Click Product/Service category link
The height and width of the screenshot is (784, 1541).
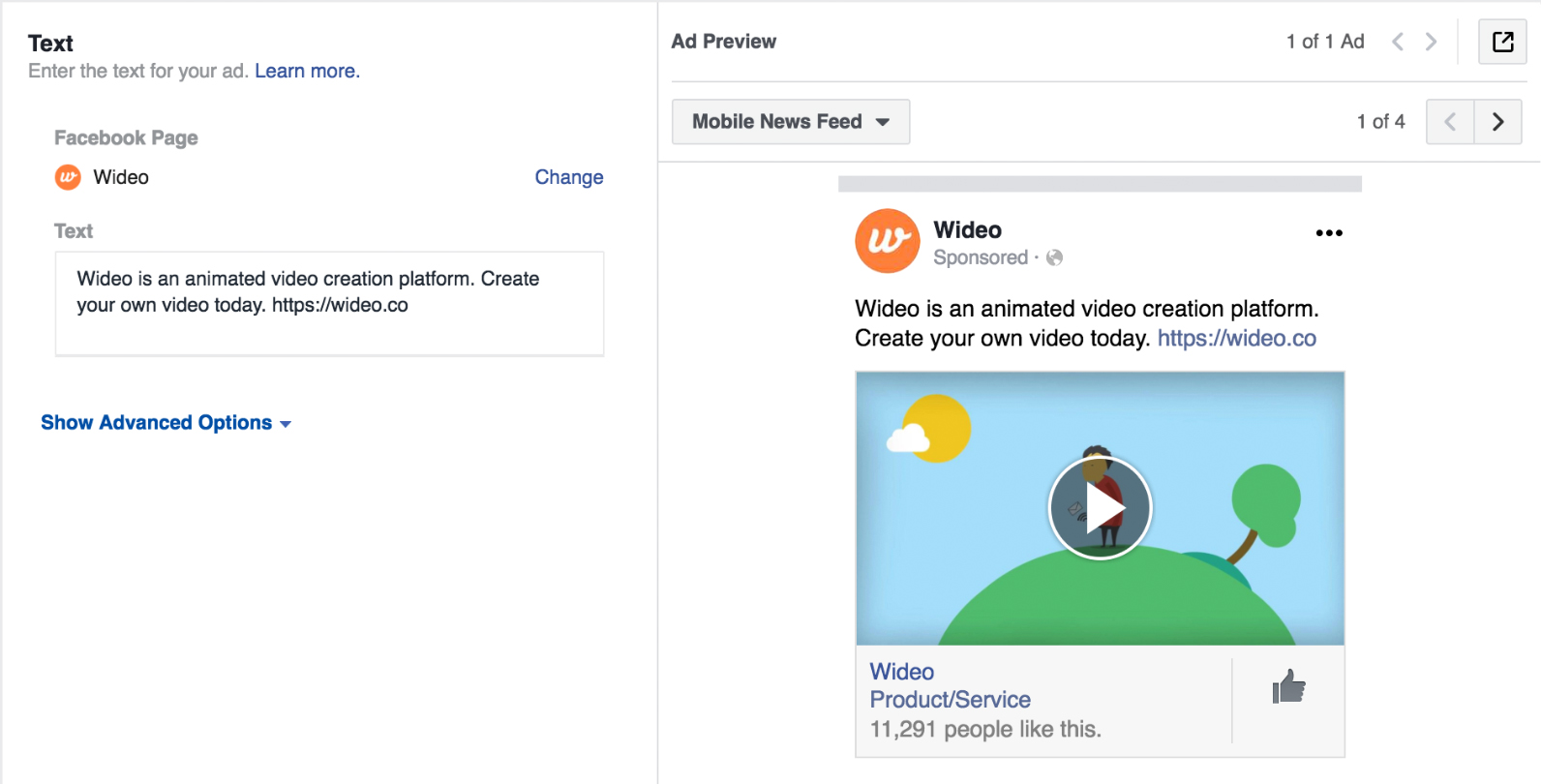[x=950, y=700]
